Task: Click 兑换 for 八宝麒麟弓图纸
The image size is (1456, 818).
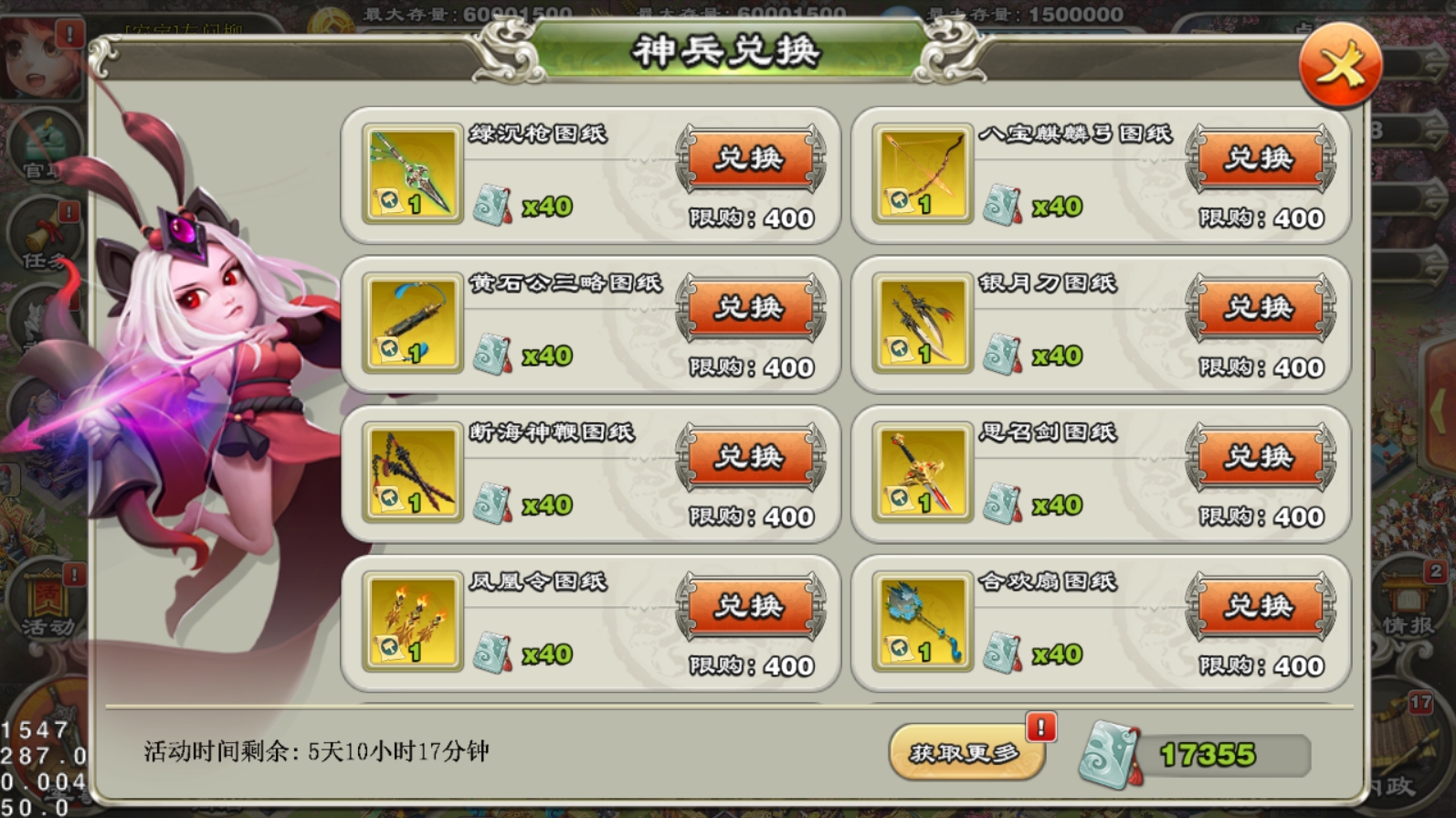Action: tap(1260, 159)
